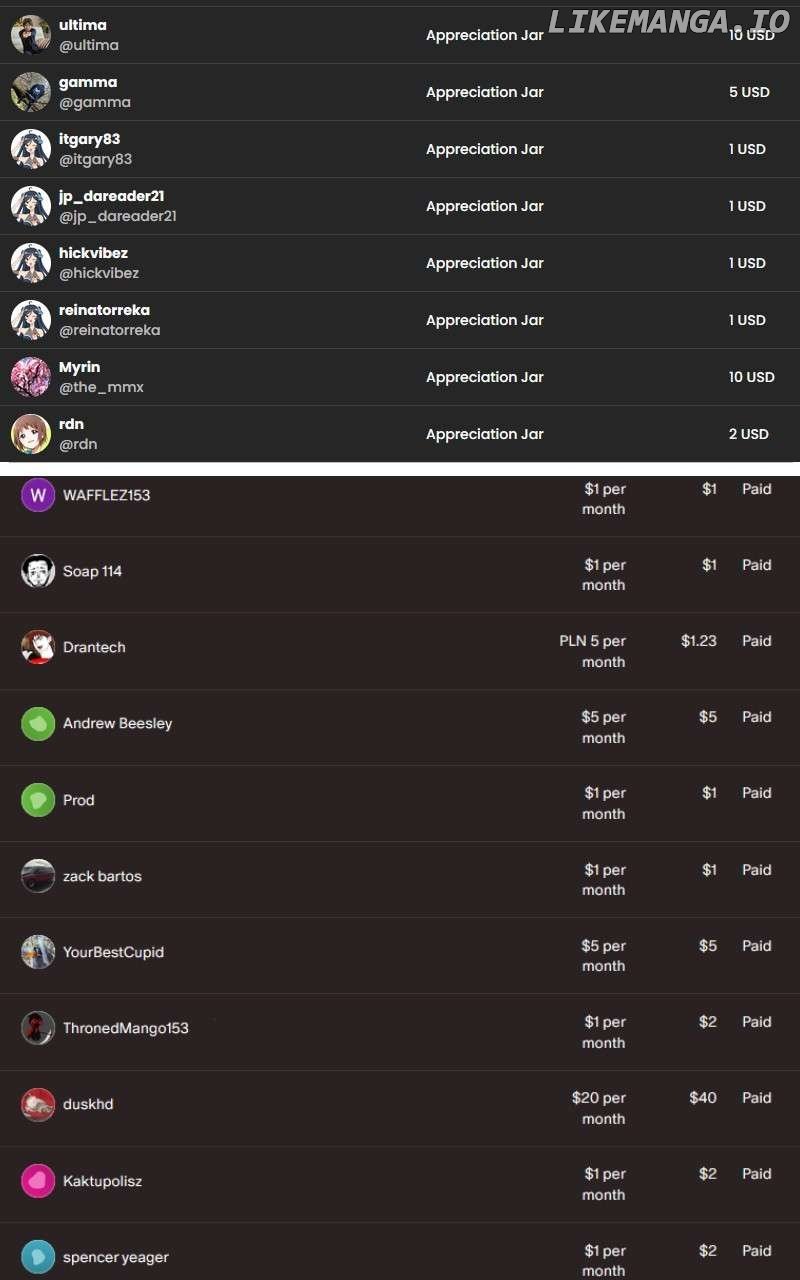Viewport: 800px width, 1280px height.
Task: Click the @the_mmx handle
Action: 101,387
